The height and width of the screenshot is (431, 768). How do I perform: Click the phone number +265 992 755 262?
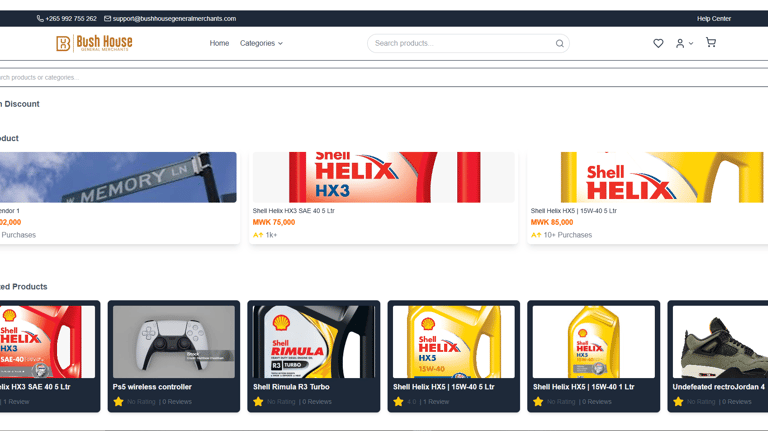pyautogui.click(x=71, y=19)
